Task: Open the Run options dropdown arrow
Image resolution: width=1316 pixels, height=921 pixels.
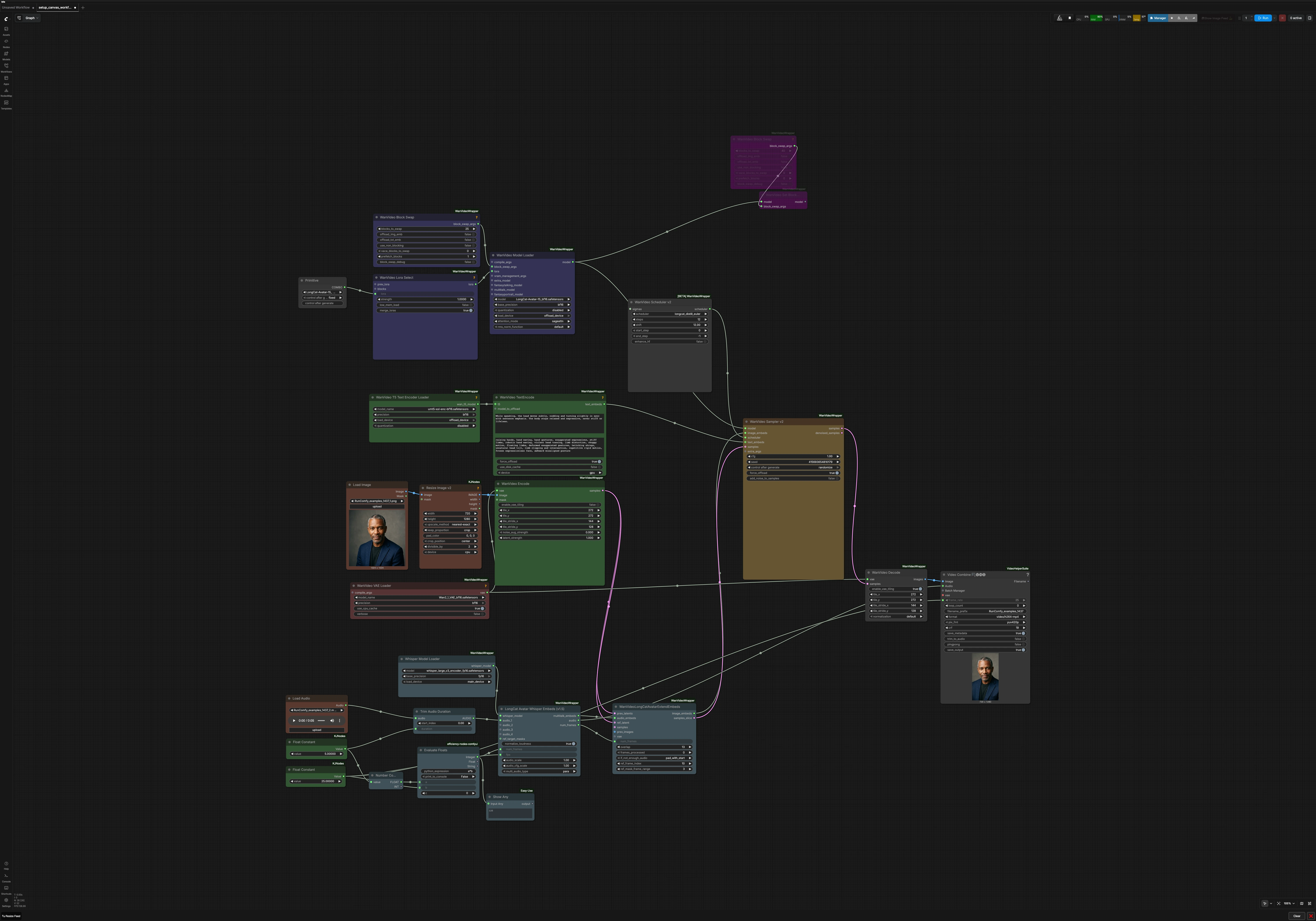Action: (x=1275, y=18)
